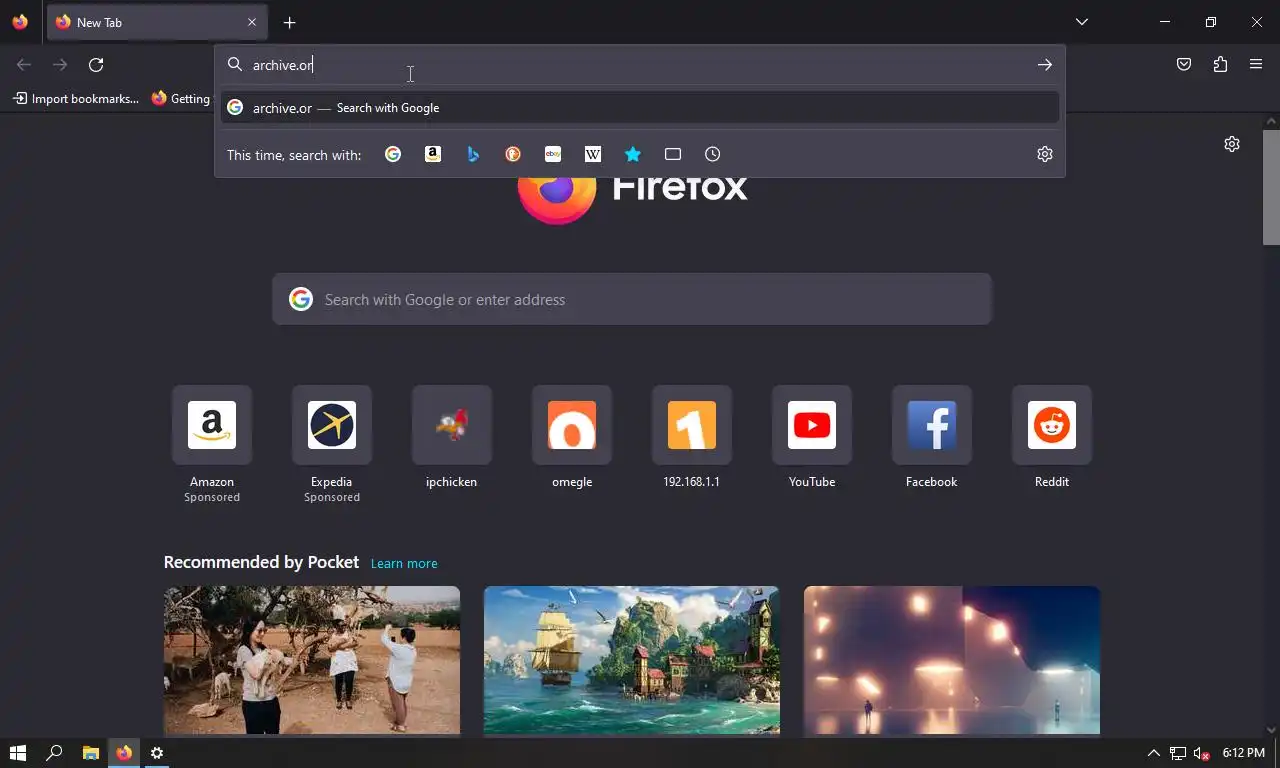This screenshot has height=768, width=1280.
Task: Open File Explorer from the taskbar
Action: (x=90, y=753)
